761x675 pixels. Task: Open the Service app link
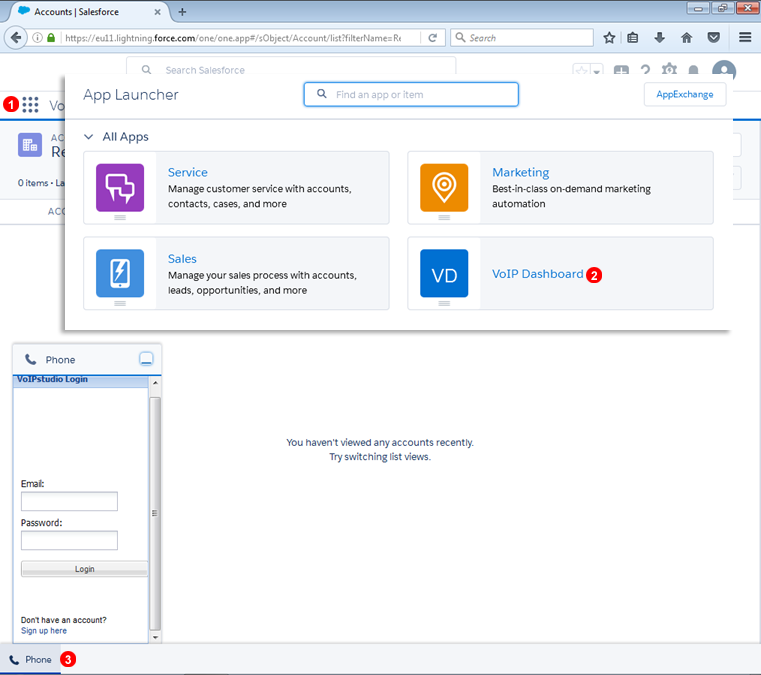[188, 172]
